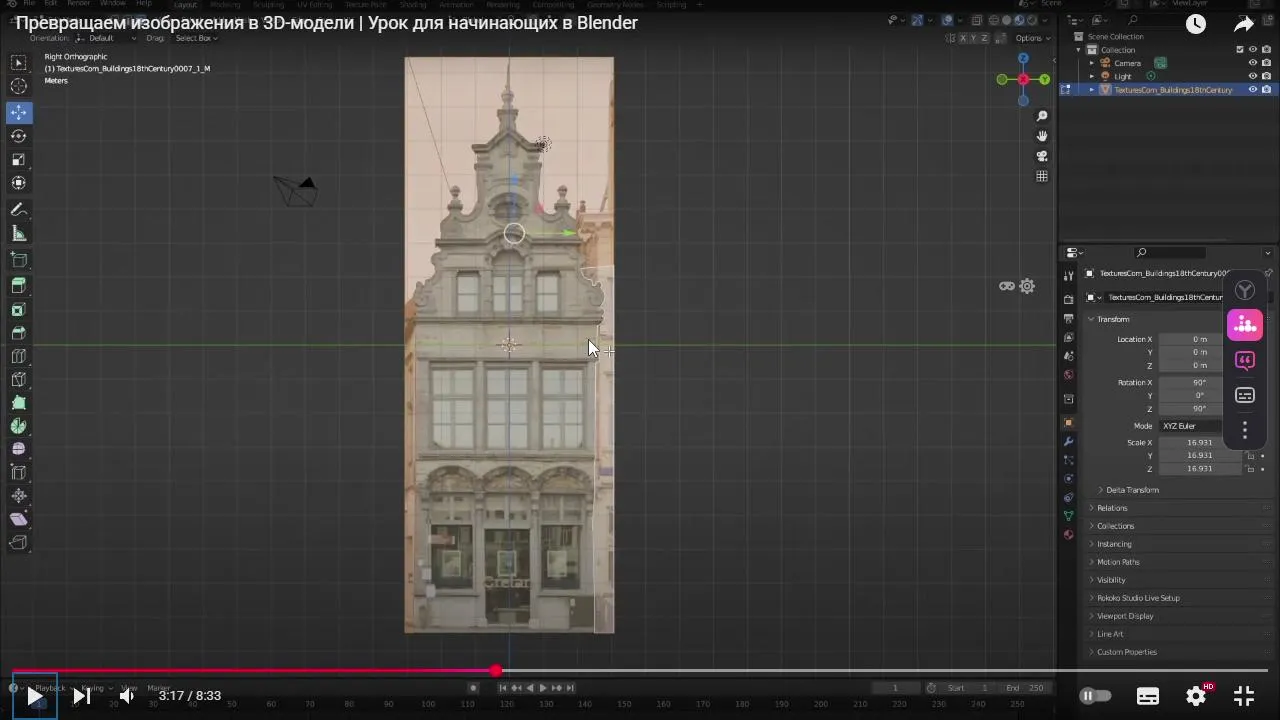Image resolution: width=1280 pixels, height=720 pixels.
Task: Select the Rip Region tool
Action: [x=19, y=543]
